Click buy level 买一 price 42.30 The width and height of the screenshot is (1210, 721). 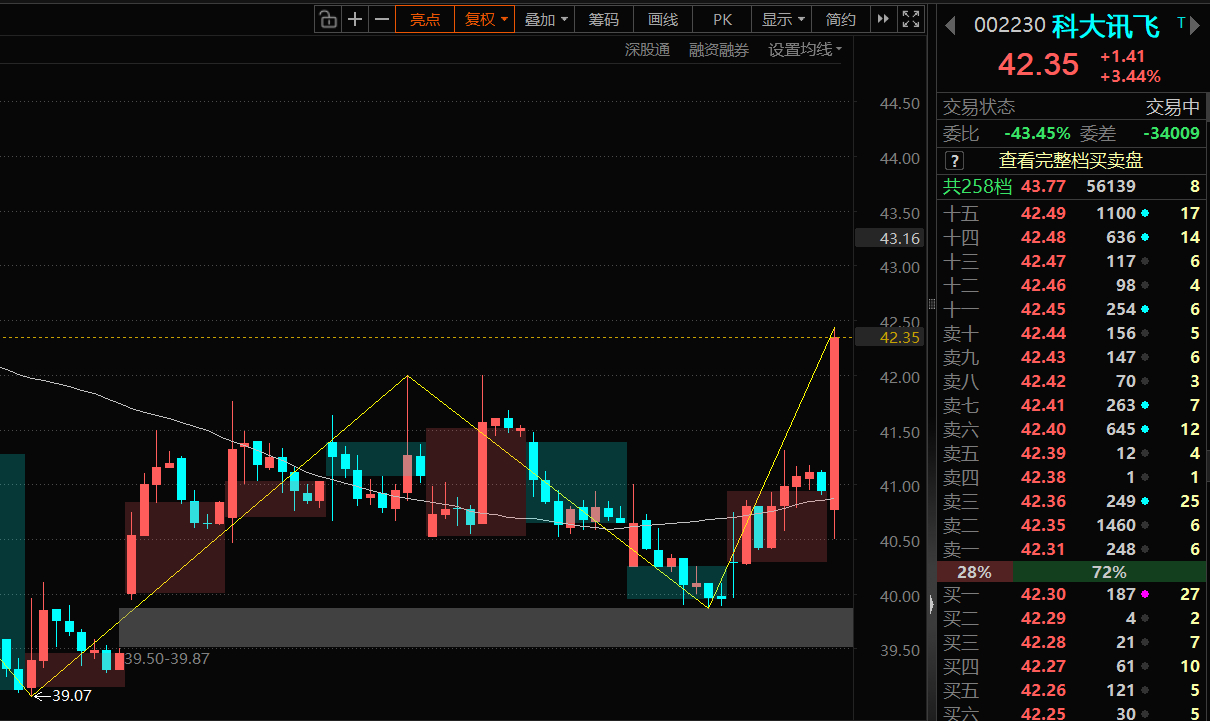[1043, 594]
